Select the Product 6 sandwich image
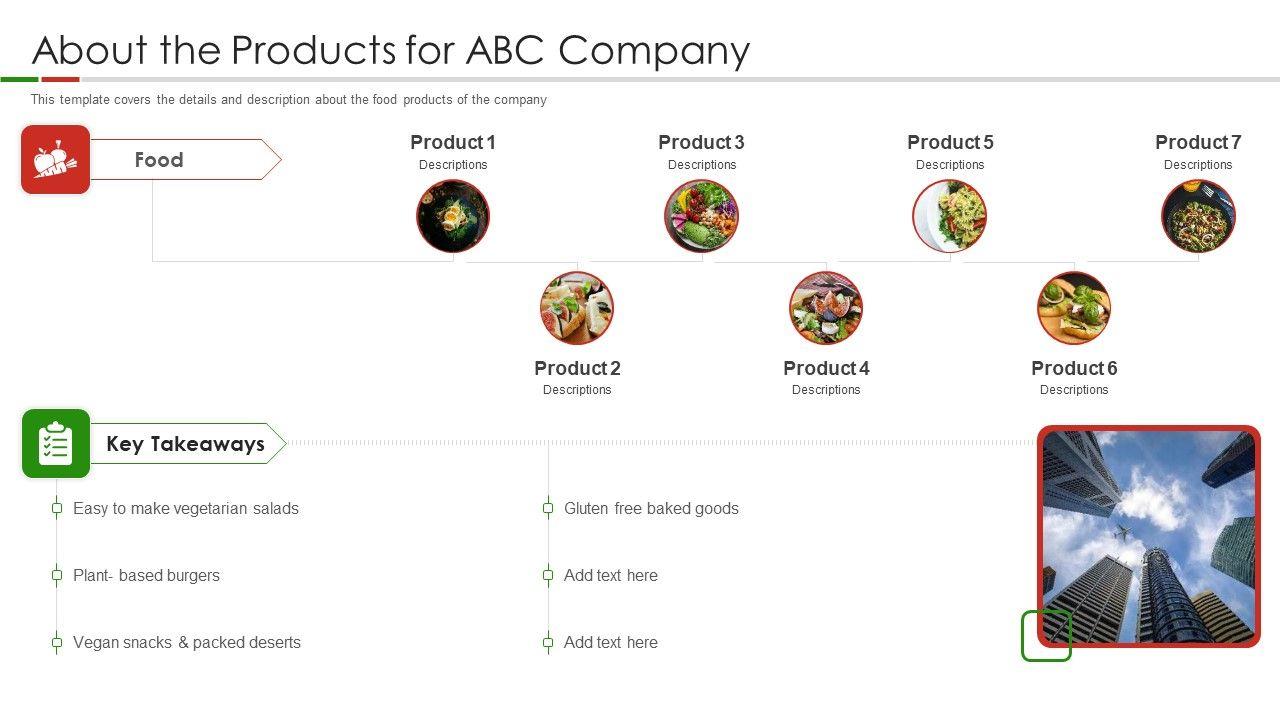This screenshot has height=720, width=1280. pyautogui.click(x=1074, y=308)
